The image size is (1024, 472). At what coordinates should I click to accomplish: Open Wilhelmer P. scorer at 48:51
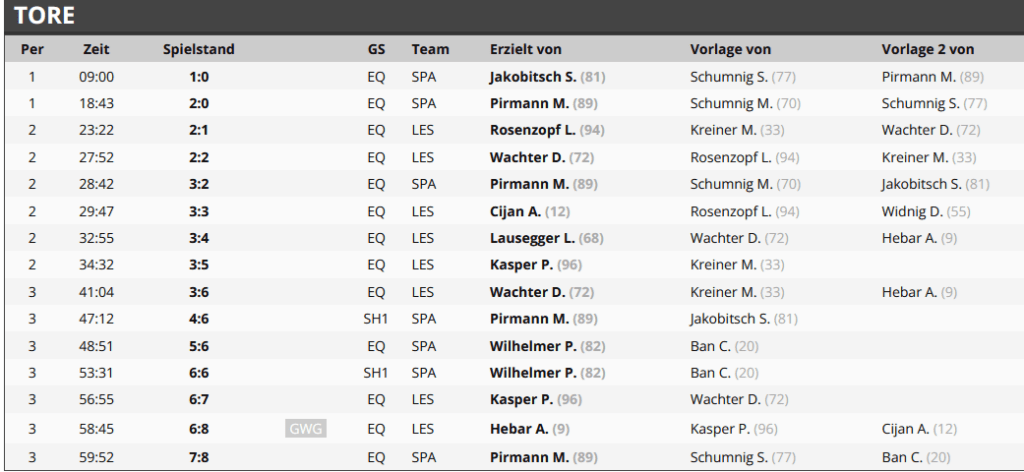point(533,346)
